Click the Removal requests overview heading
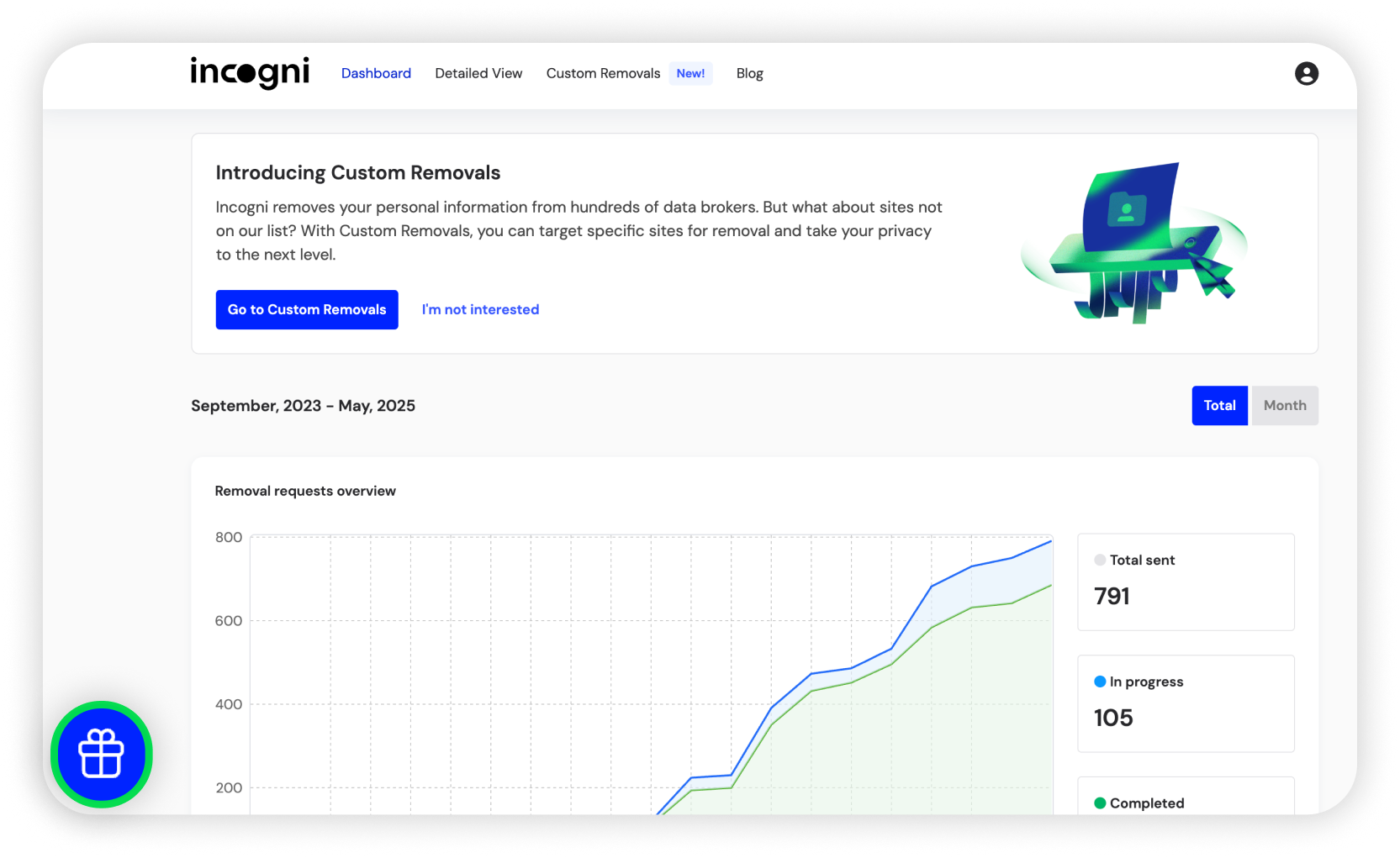Viewport: 1400px width, 858px height. coord(305,491)
